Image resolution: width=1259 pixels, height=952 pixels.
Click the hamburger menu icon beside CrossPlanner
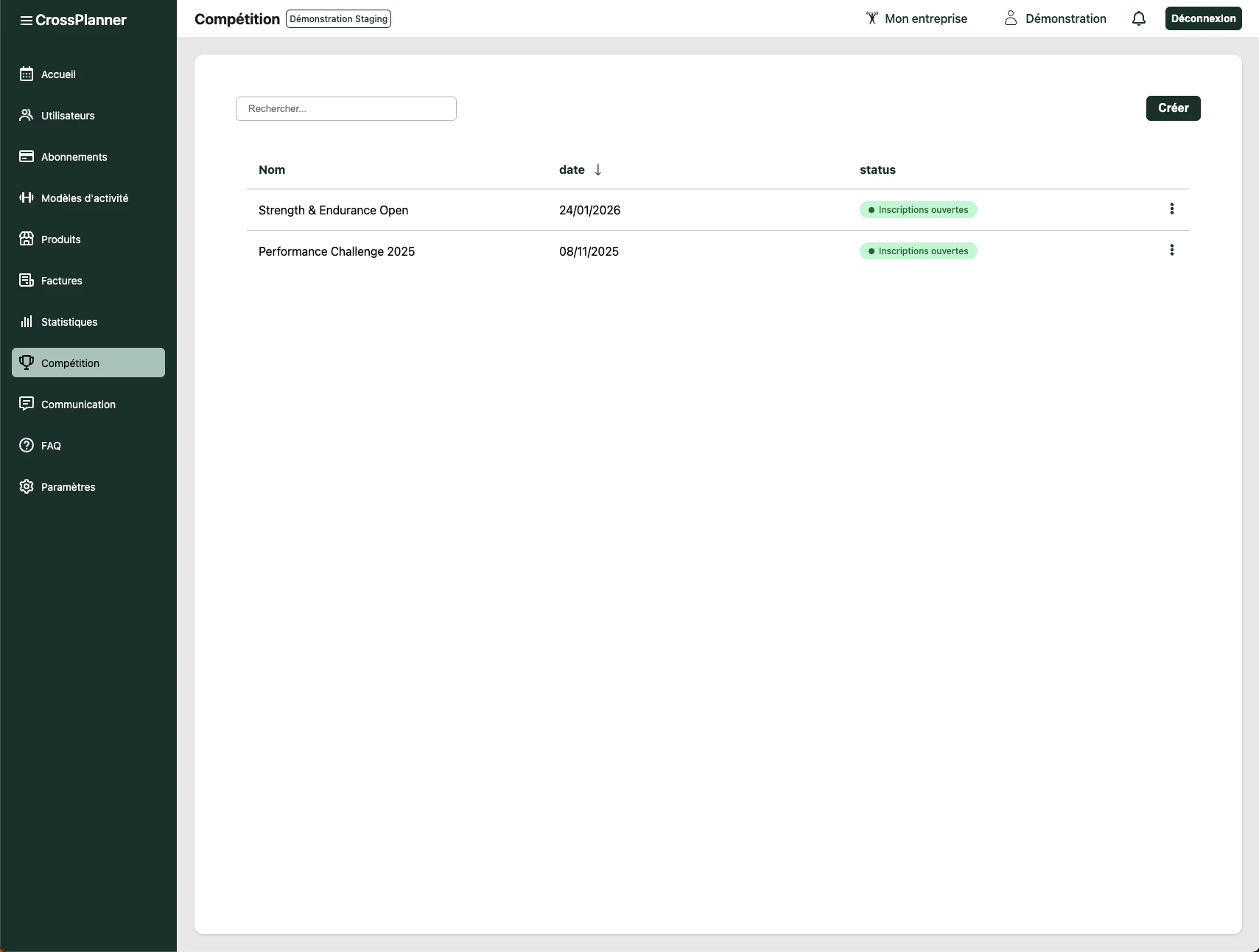pyautogui.click(x=26, y=21)
